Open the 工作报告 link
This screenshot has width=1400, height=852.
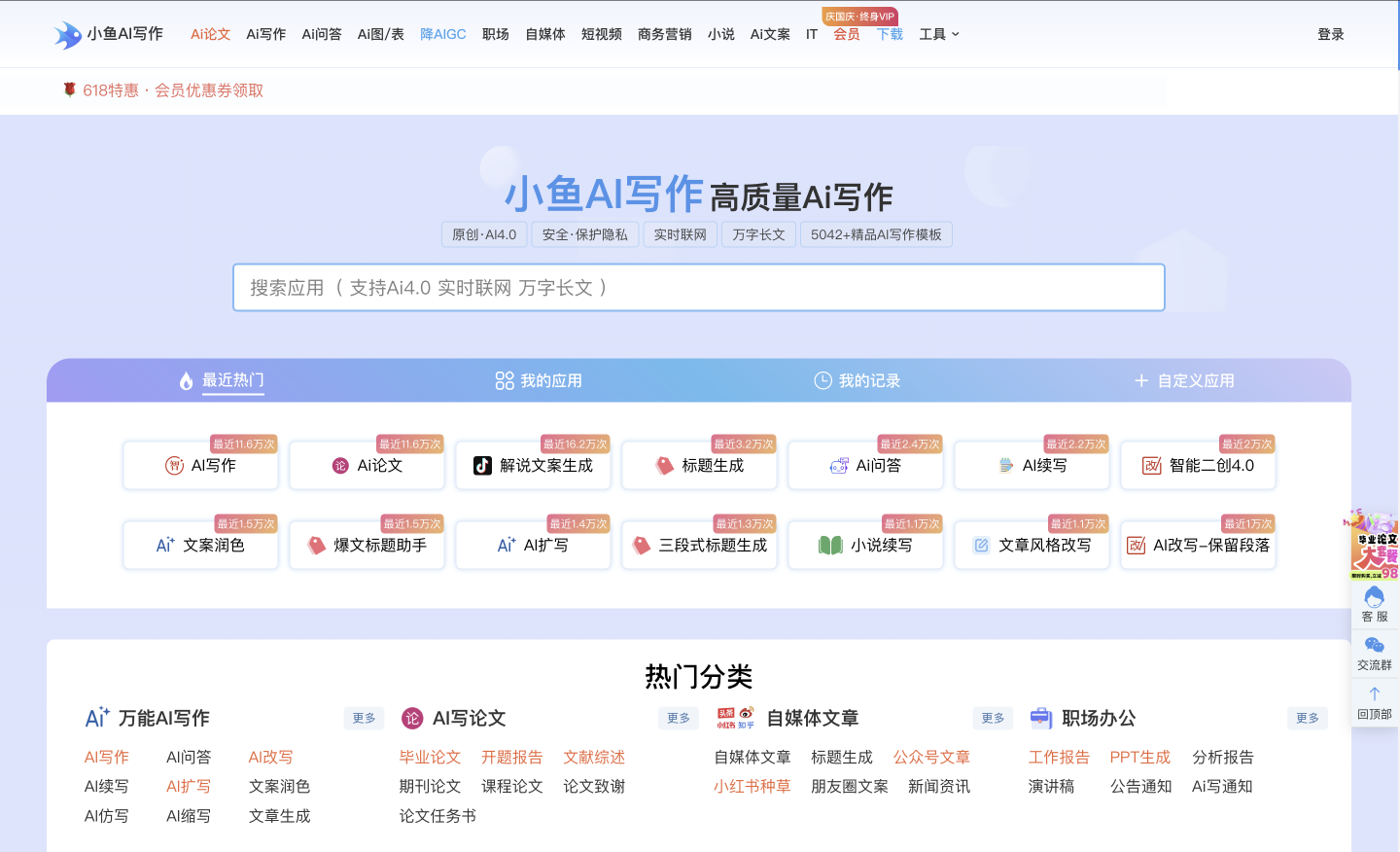(x=1059, y=757)
